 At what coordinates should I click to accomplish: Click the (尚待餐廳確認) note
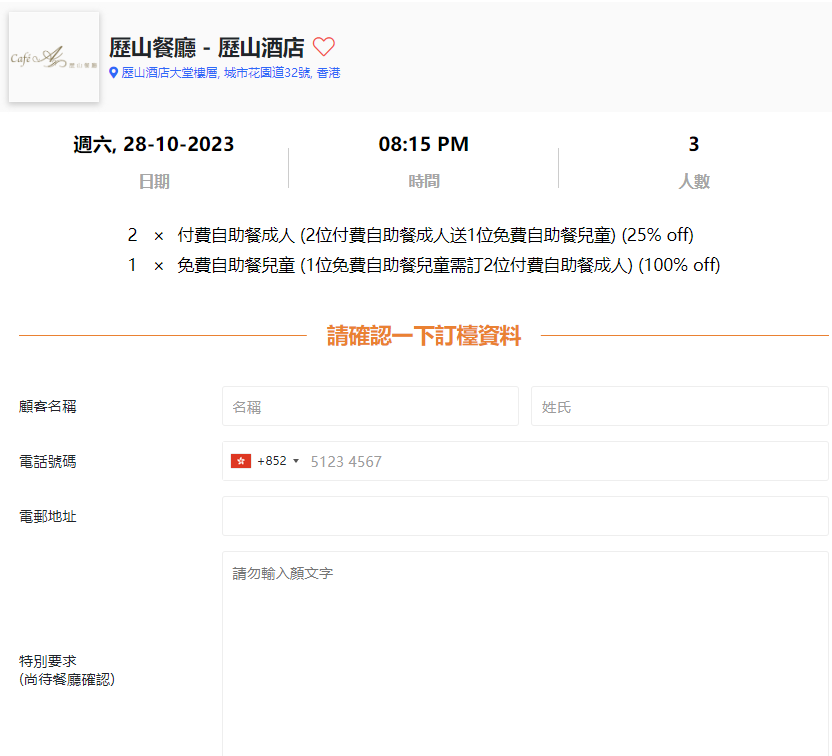tap(67, 680)
